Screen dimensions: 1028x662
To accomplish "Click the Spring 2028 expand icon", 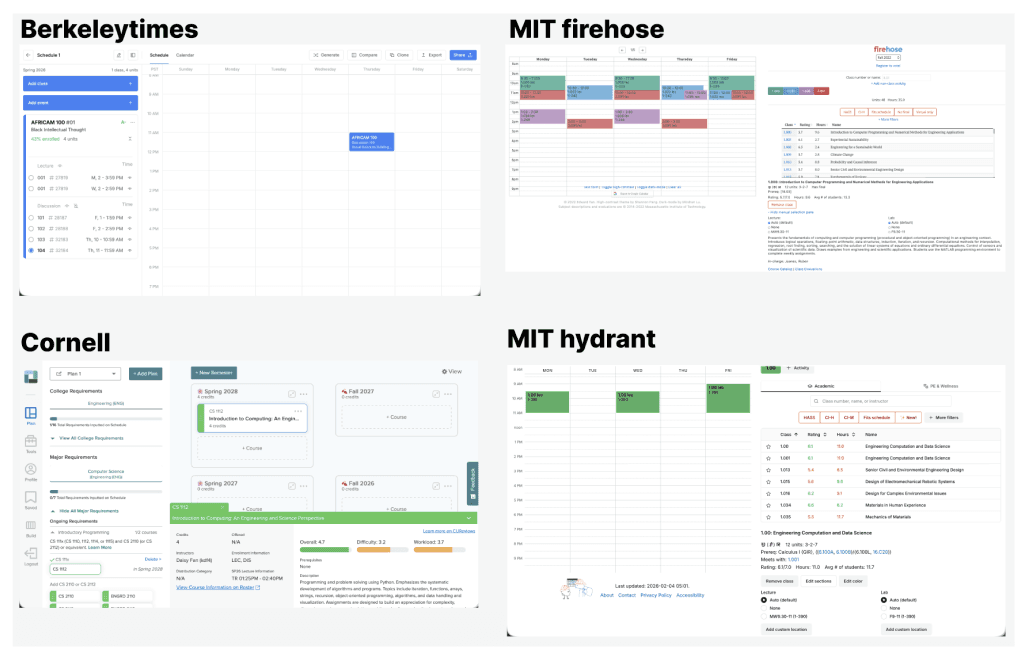I will pos(292,394).
